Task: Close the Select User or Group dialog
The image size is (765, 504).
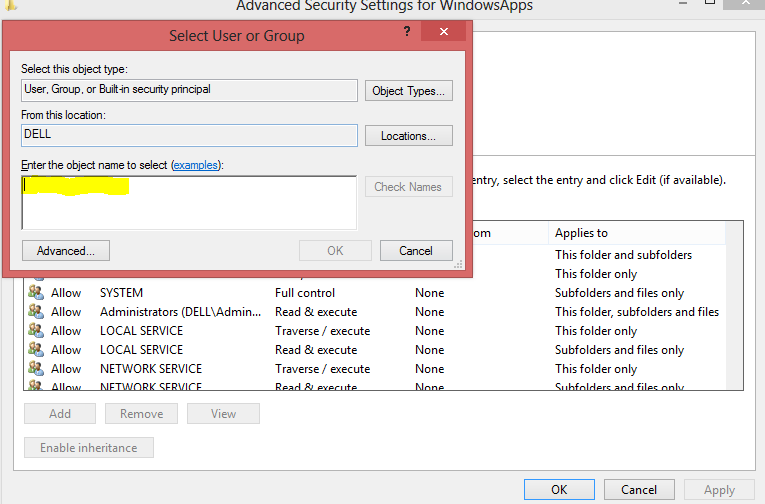Action: pyautogui.click(x=441, y=34)
